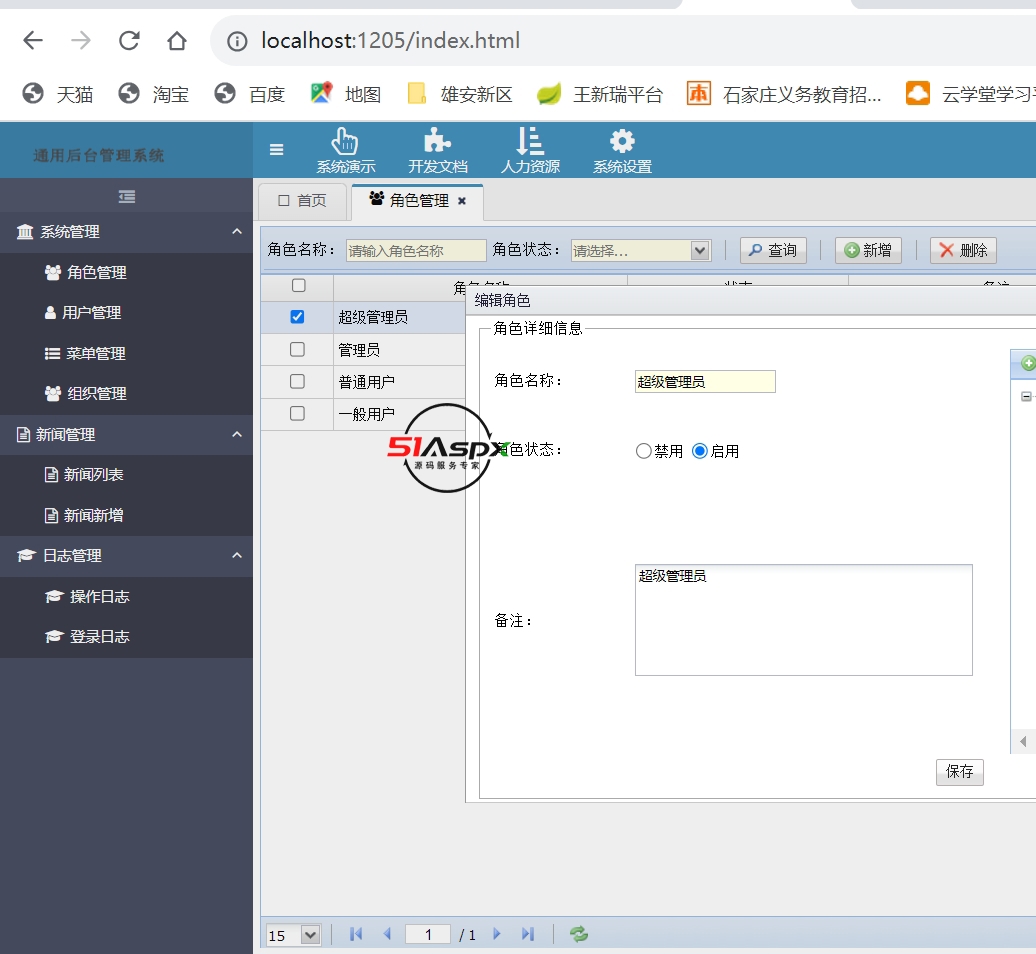1036x954 pixels.
Task: Uncheck the 超级管理员 row checkbox
Action: pyautogui.click(x=297, y=316)
